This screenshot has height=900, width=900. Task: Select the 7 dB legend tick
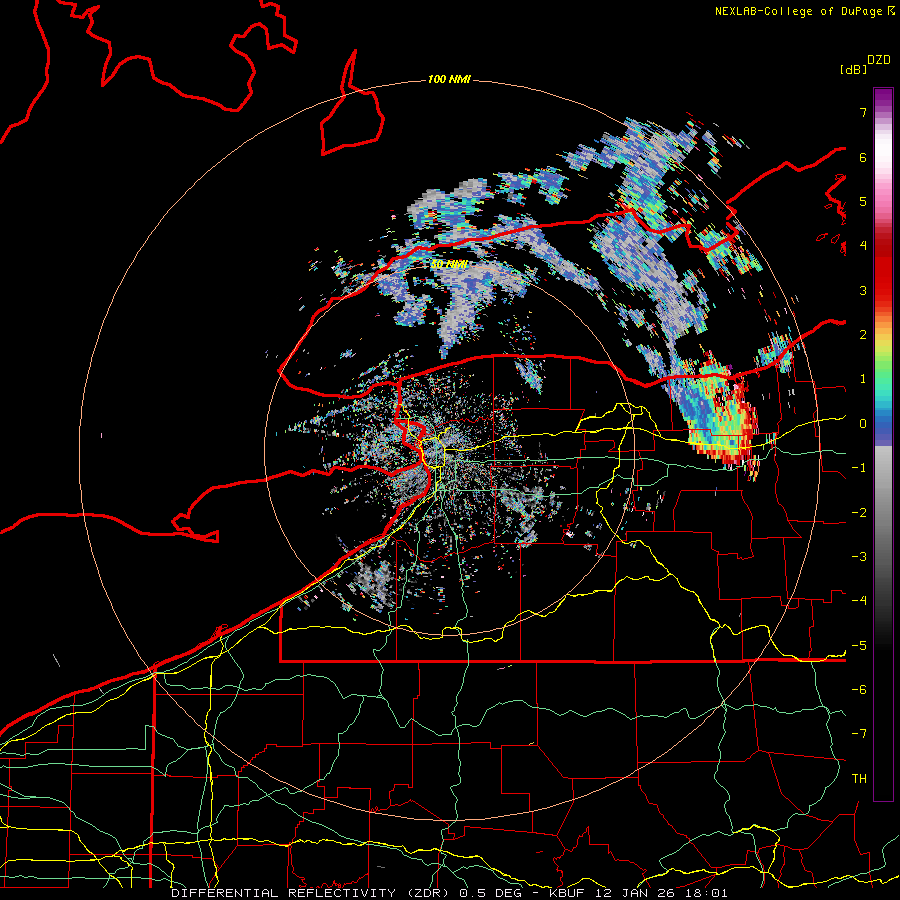863,112
